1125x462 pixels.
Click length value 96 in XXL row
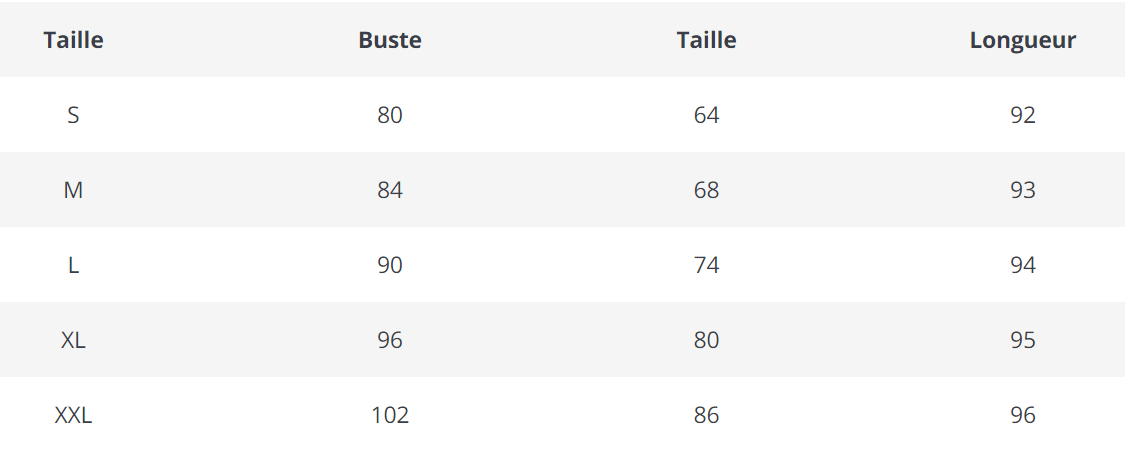pos(1022,415)
